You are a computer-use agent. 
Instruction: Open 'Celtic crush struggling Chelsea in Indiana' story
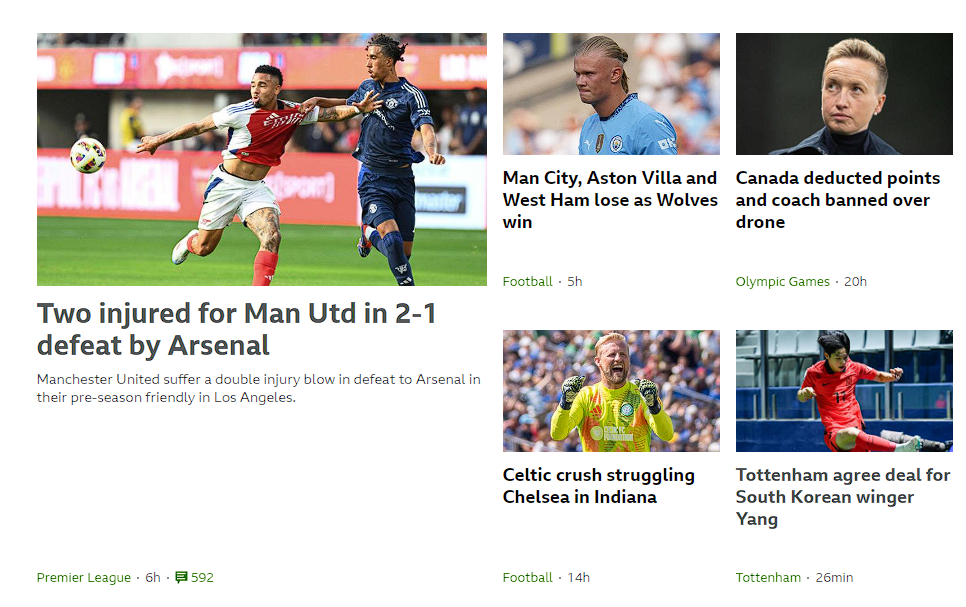598,486
